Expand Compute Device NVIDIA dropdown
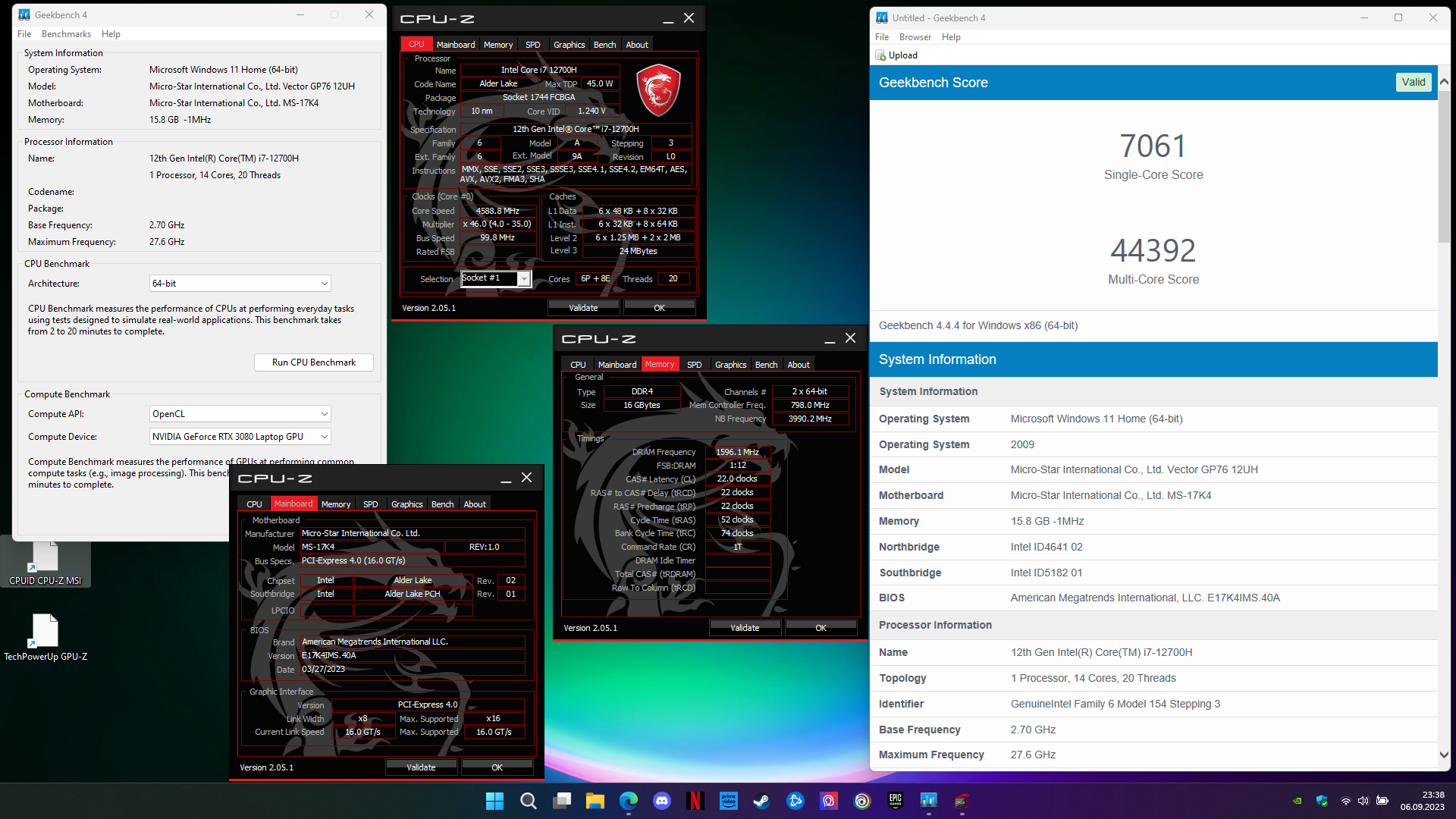Image resolution: width=1456 pixels, height=819 pixels. coord(240,437)
